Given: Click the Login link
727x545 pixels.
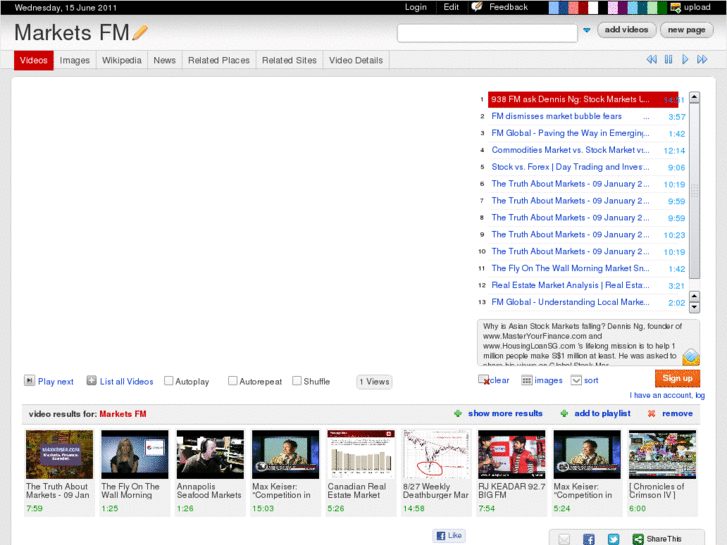Looking at the screenshot, I should [x=415, y=7].
